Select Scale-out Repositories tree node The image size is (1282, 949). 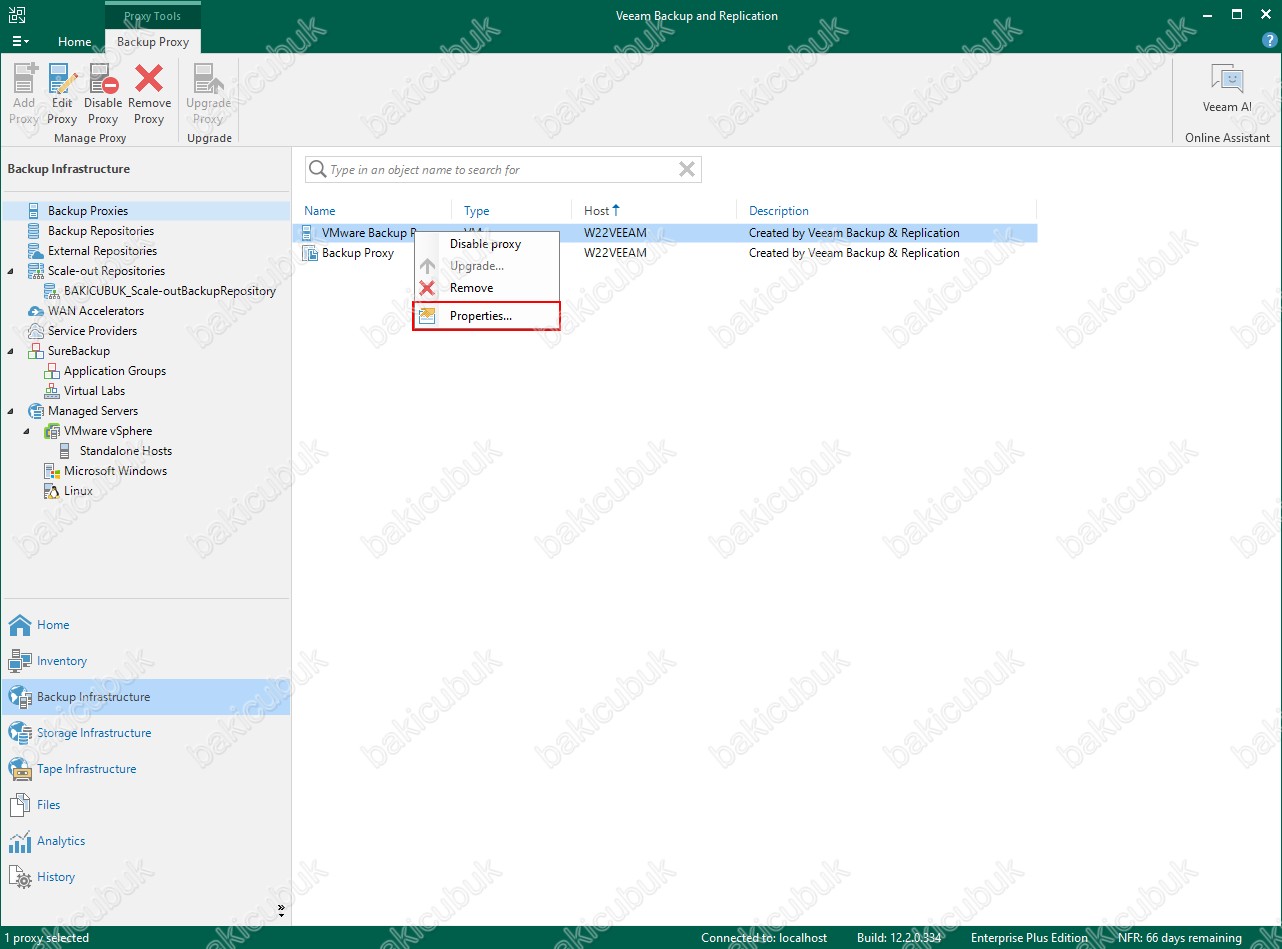tap(106, 271)
